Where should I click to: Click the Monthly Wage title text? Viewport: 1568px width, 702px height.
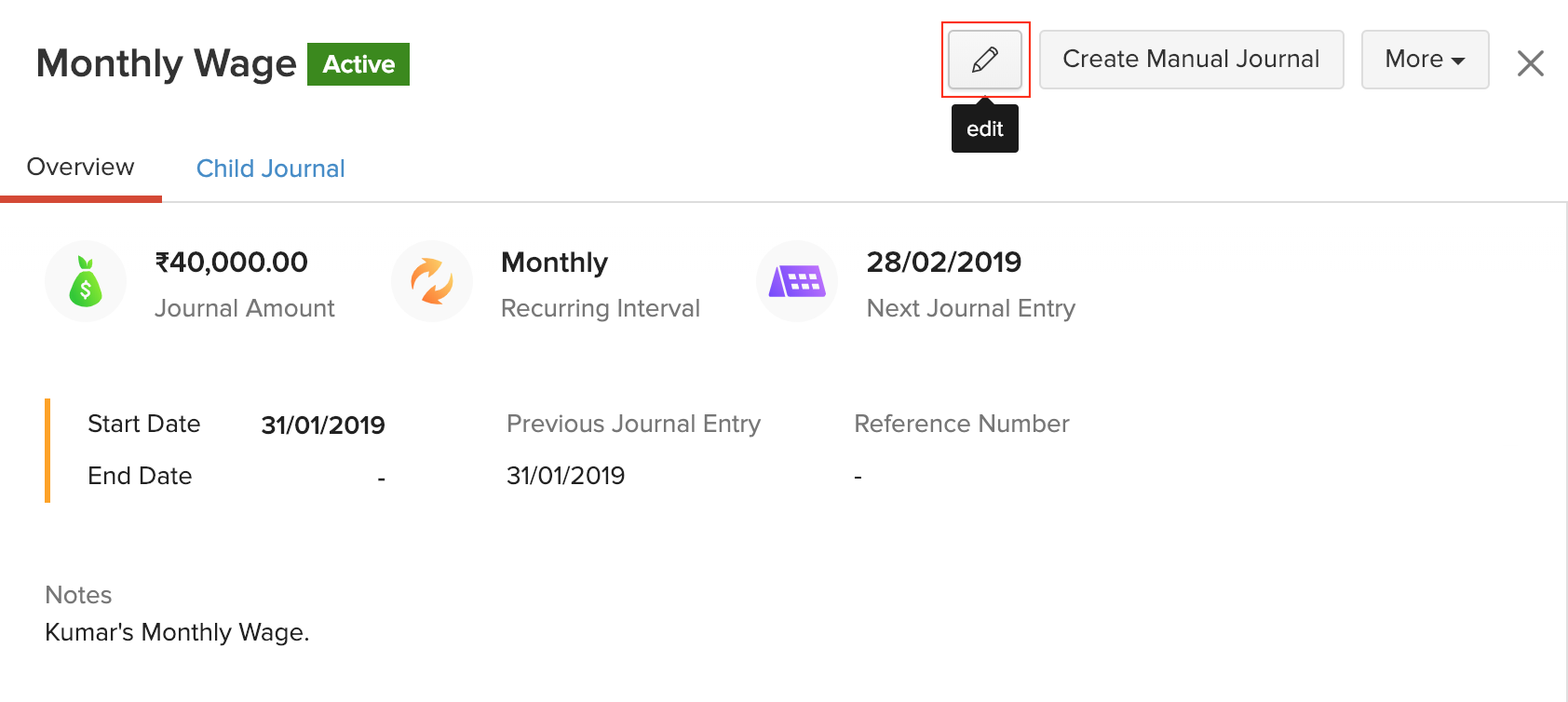click(165, 63)
